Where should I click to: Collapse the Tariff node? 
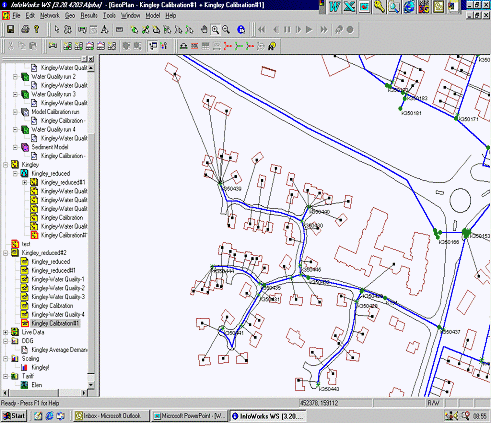(x=5, y=376)
